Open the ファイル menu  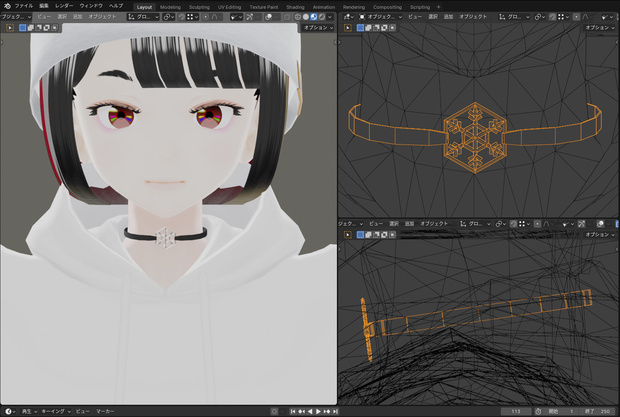[24, 6]
